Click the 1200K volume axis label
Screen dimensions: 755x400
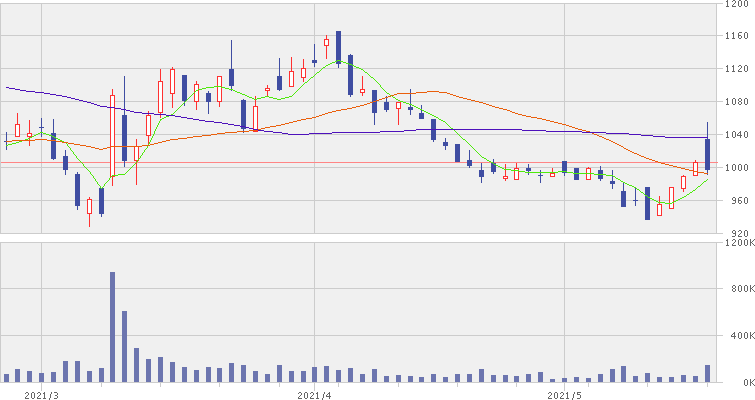point(740,243)
